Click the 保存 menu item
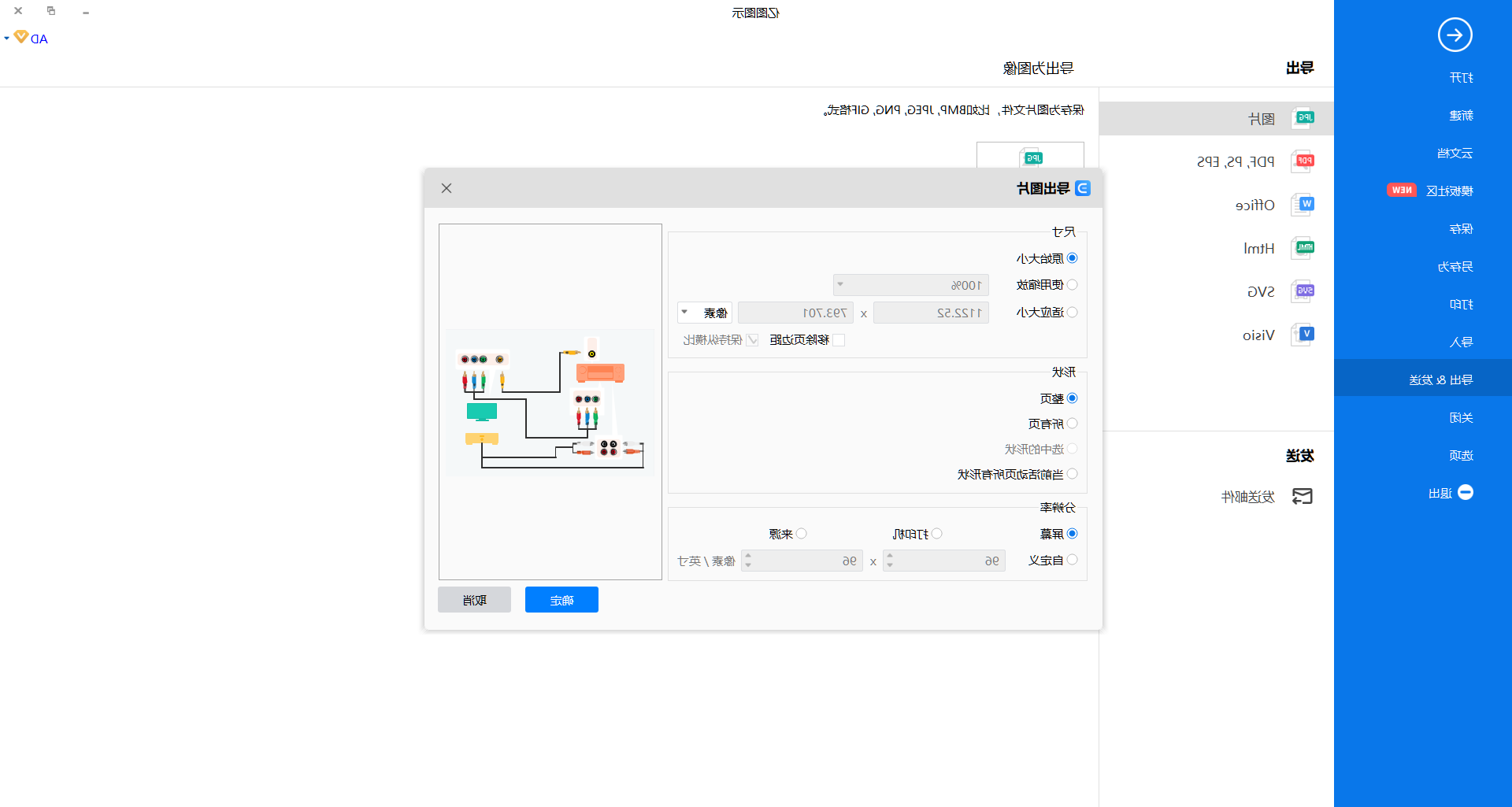Screen dimensions: 1512x807 click(x=1461, y=228)
